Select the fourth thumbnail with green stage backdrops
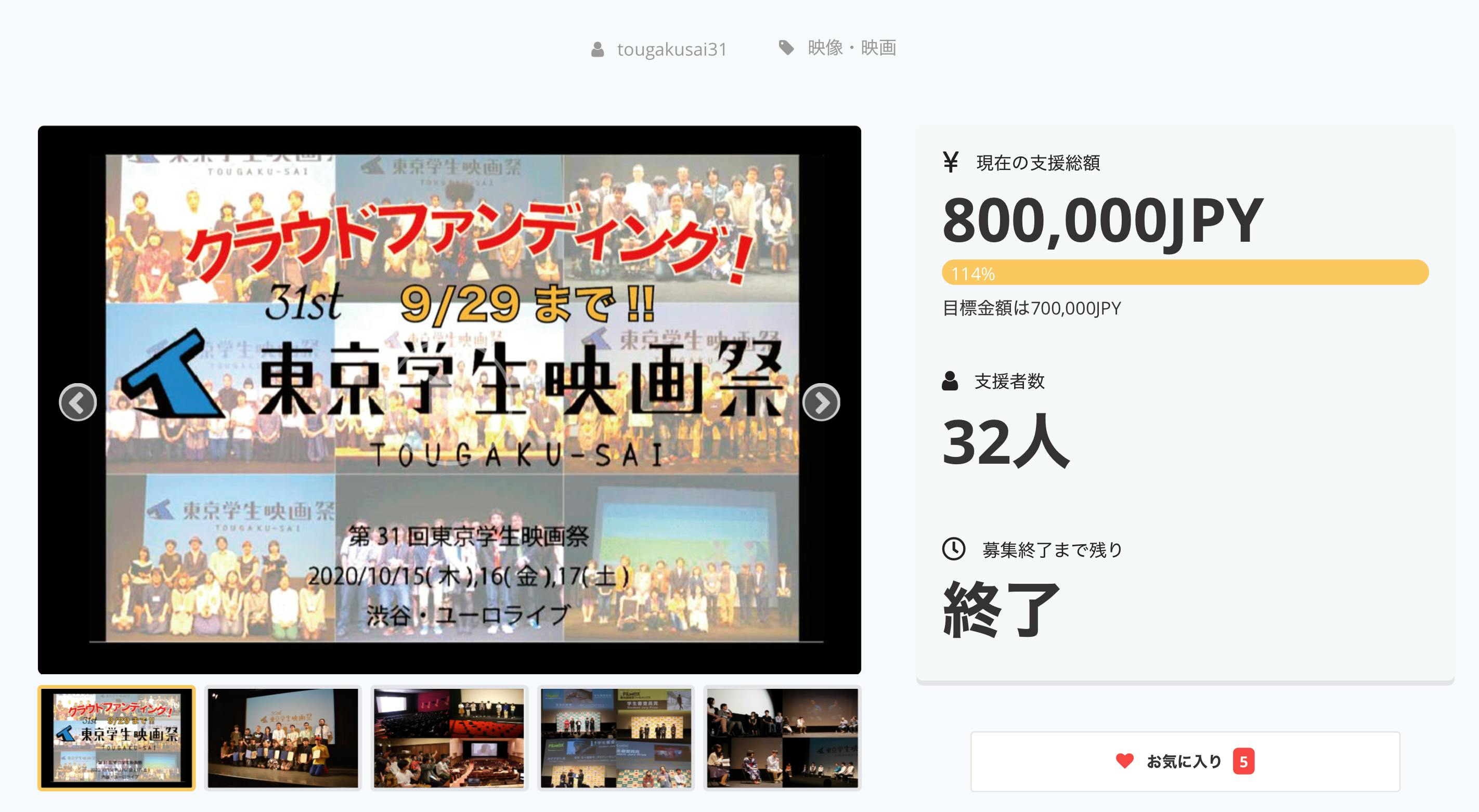Screen dimensions: 1479x812 point(616,738)
